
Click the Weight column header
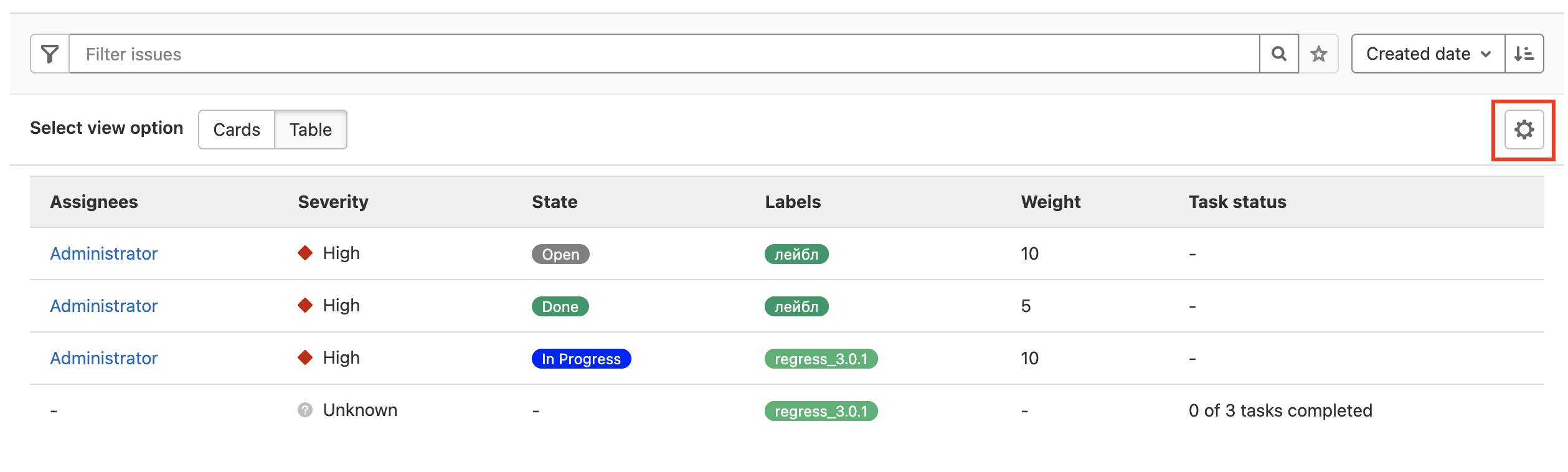[x=1051, y=202]
